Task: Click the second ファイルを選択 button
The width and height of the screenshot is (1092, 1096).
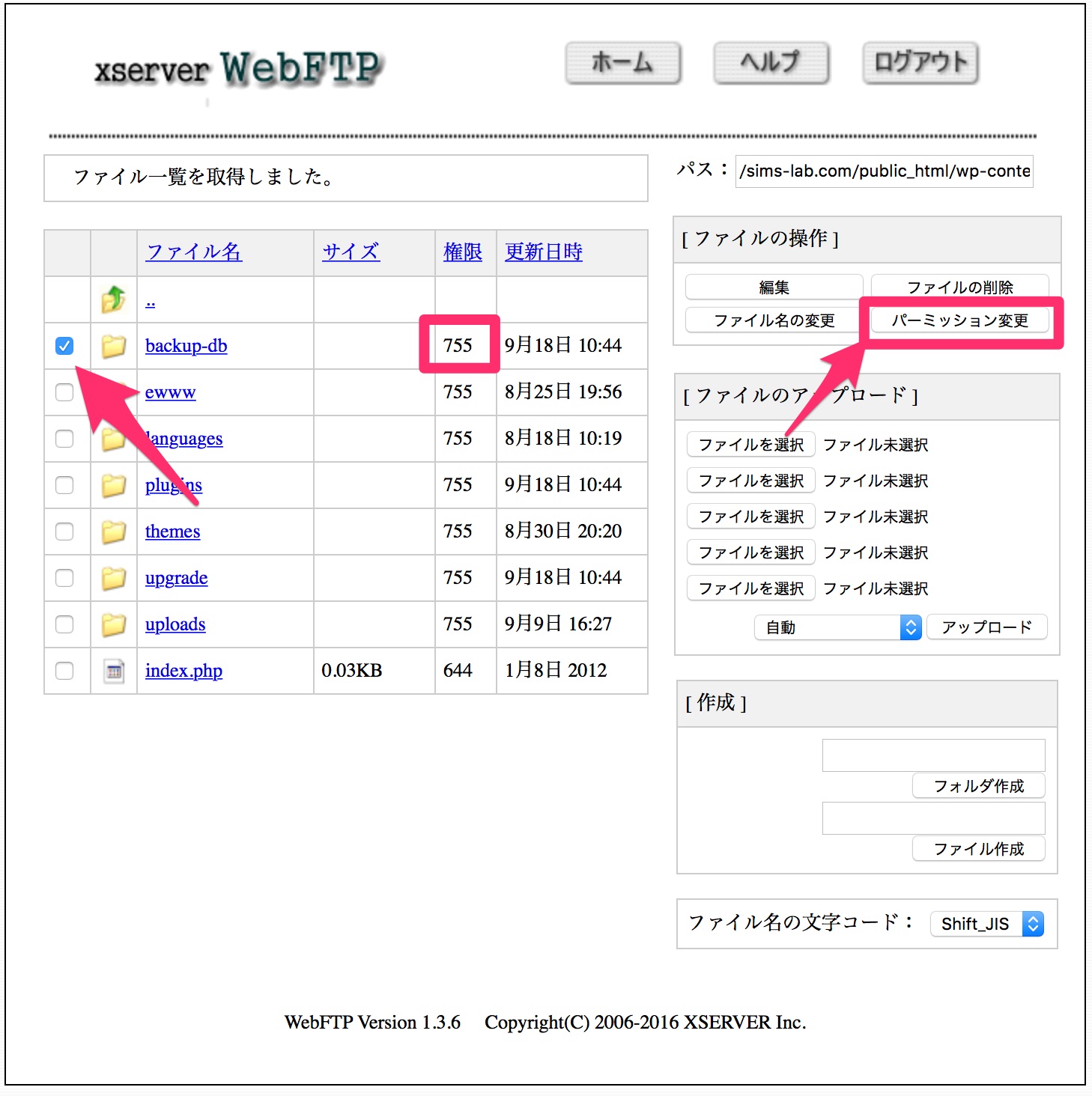Action: pos(751,481)
